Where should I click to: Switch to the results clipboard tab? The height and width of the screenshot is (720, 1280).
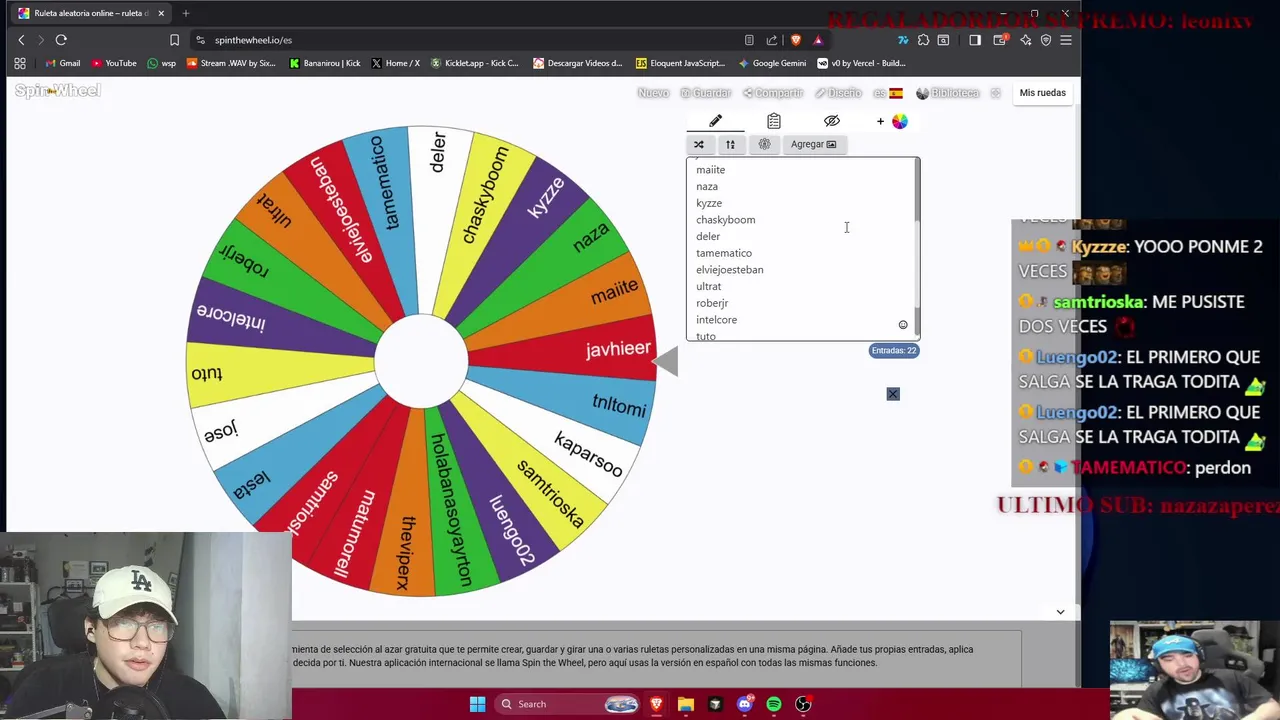pyautogui.click(x=774, y=121)
